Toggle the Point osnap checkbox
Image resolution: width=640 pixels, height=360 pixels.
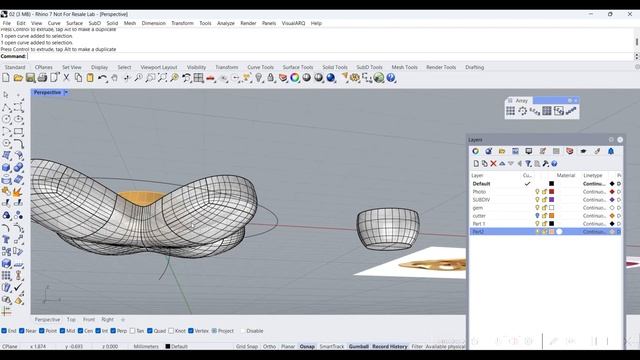pyautogui.click(x=42, y=331)
